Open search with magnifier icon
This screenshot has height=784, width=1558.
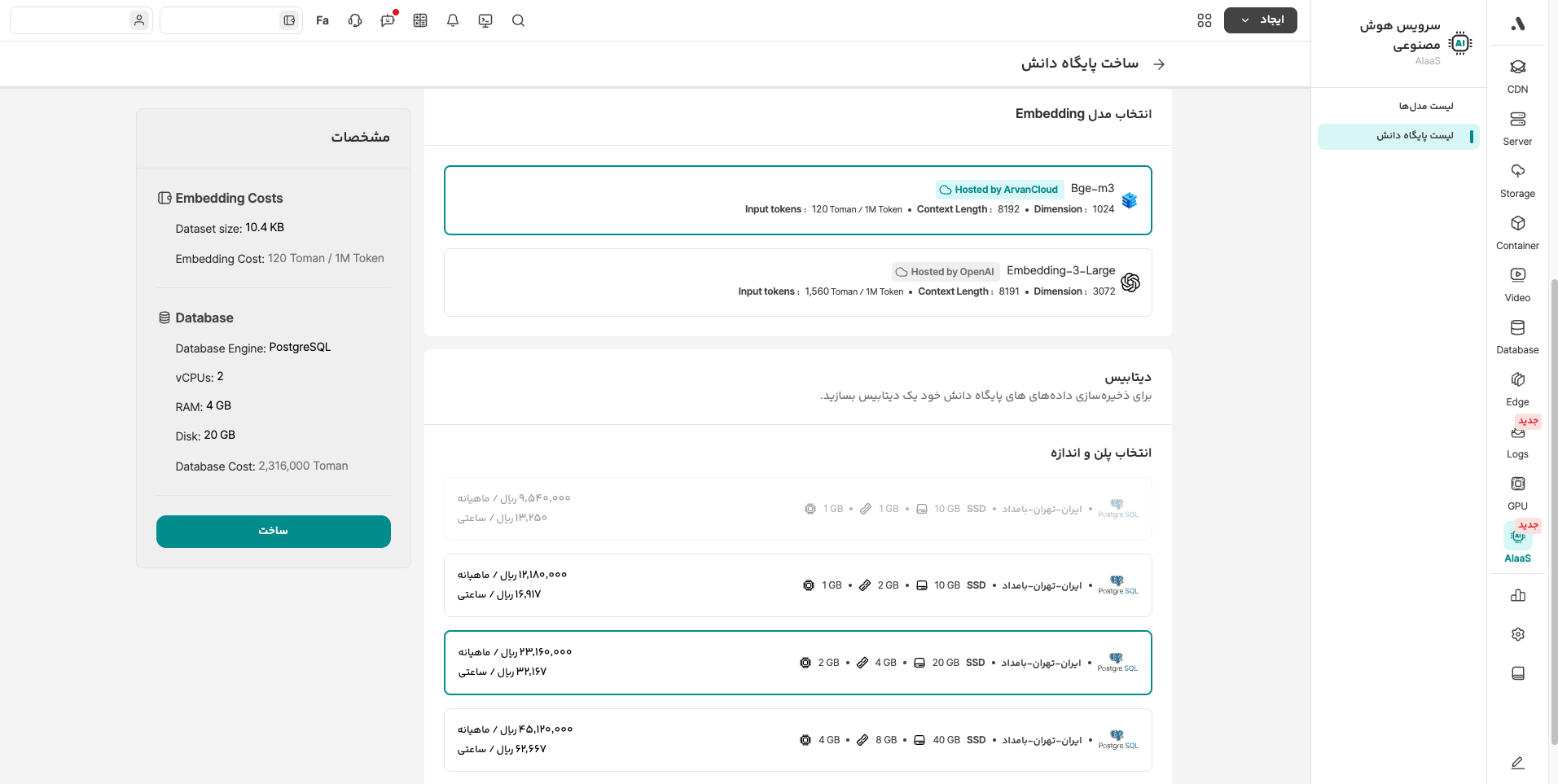(x=518, y=20)
